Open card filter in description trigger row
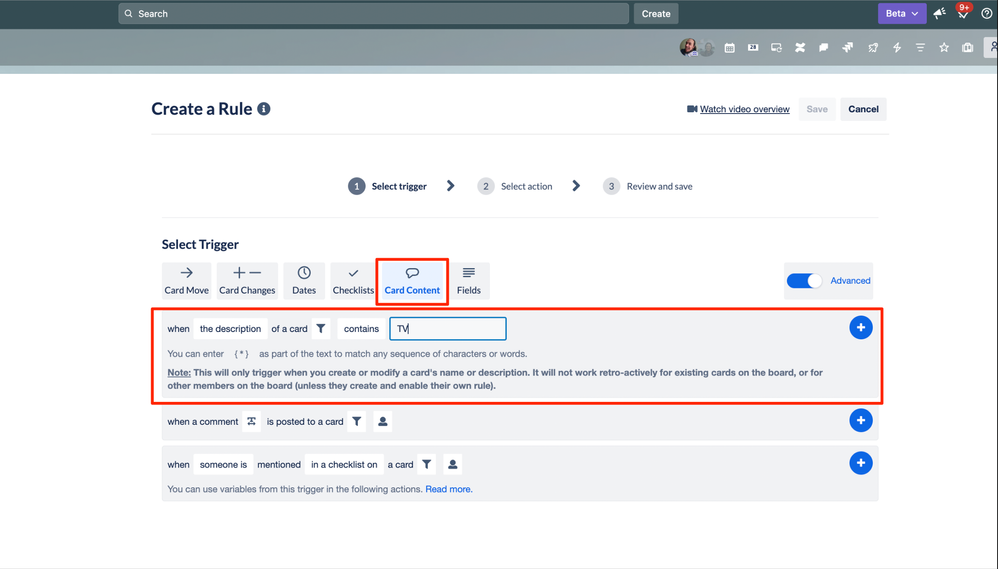 click(x=321, y=329)
